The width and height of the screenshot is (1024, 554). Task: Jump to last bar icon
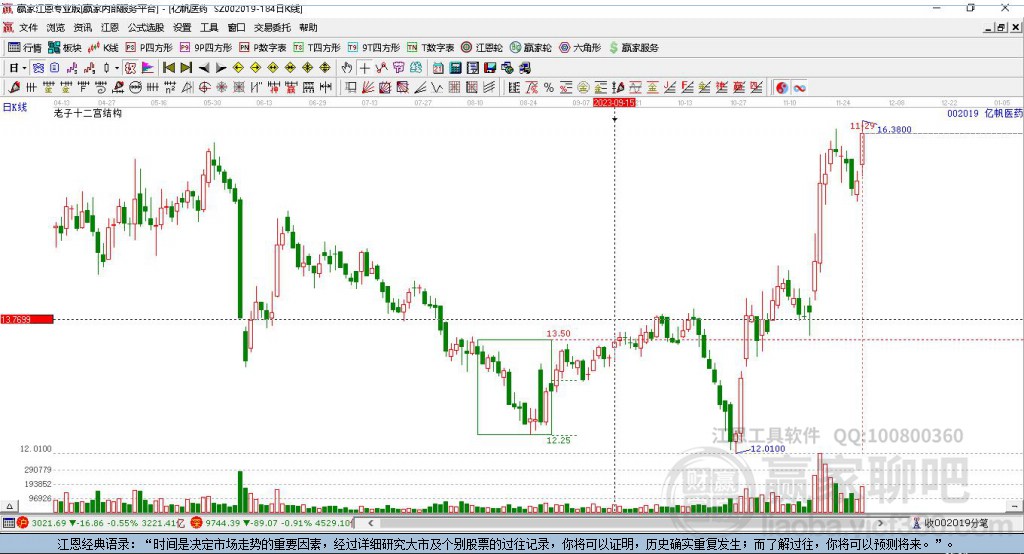pos(186,67)
